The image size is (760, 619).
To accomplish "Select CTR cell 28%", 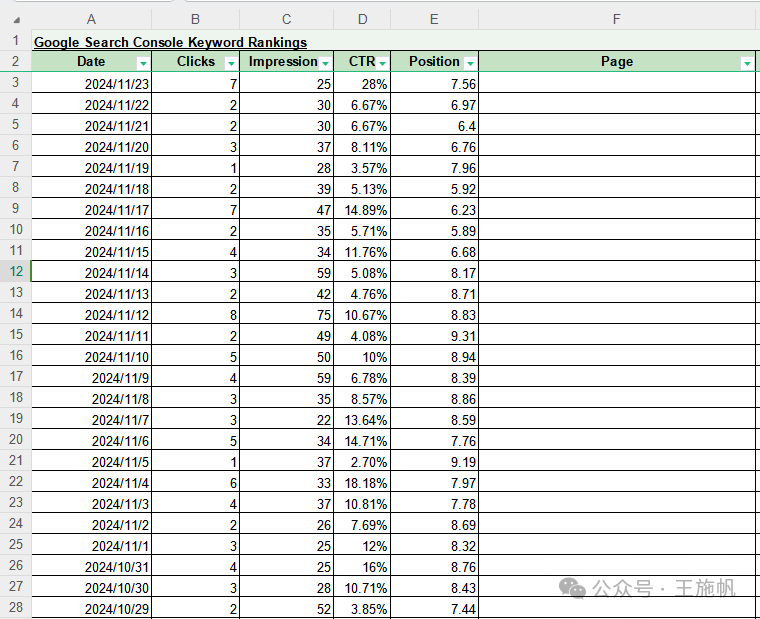I will tap(362, 84).
